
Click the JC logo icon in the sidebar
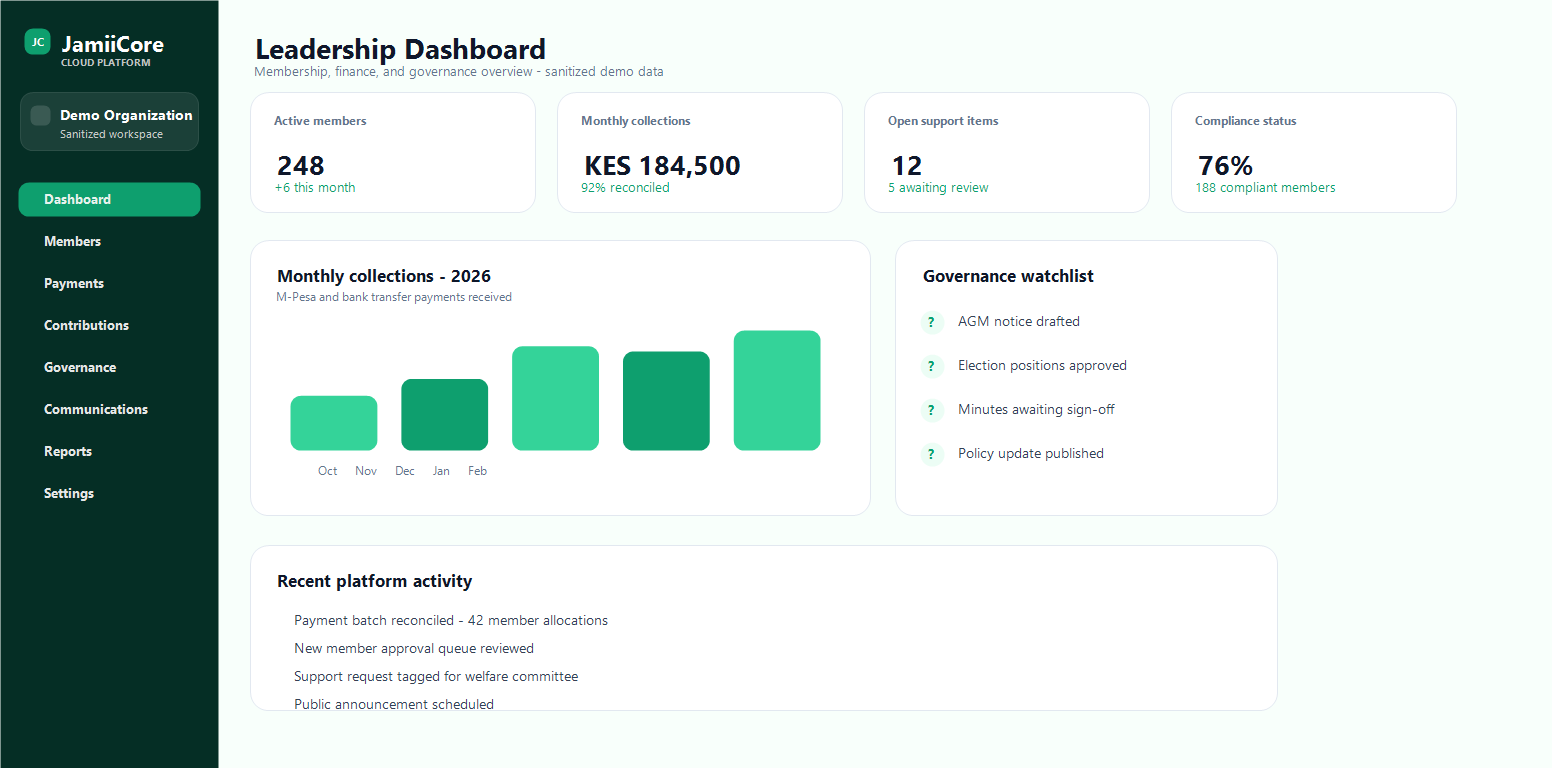click(37, 43)
